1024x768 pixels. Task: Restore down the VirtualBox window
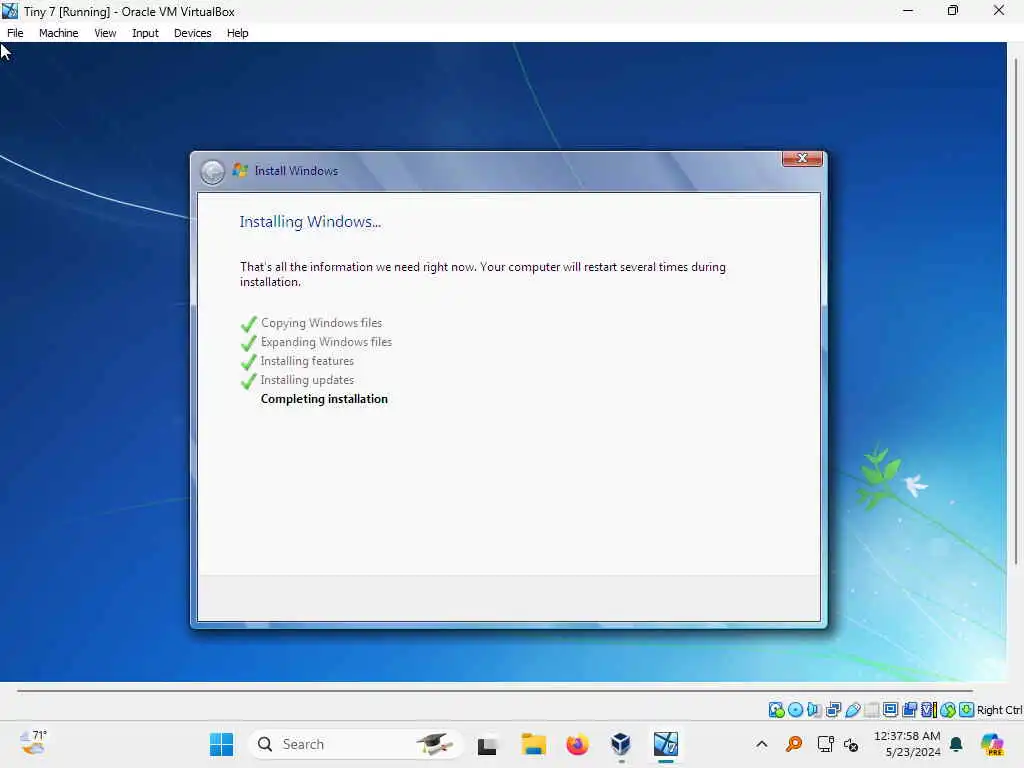pos(953,10)
